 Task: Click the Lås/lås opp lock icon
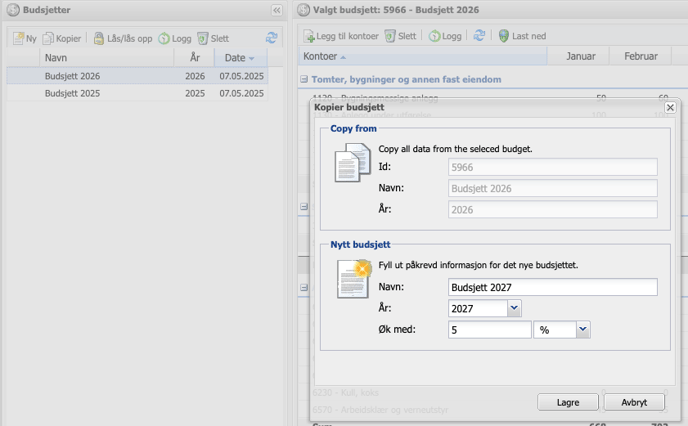click(99, 38)
